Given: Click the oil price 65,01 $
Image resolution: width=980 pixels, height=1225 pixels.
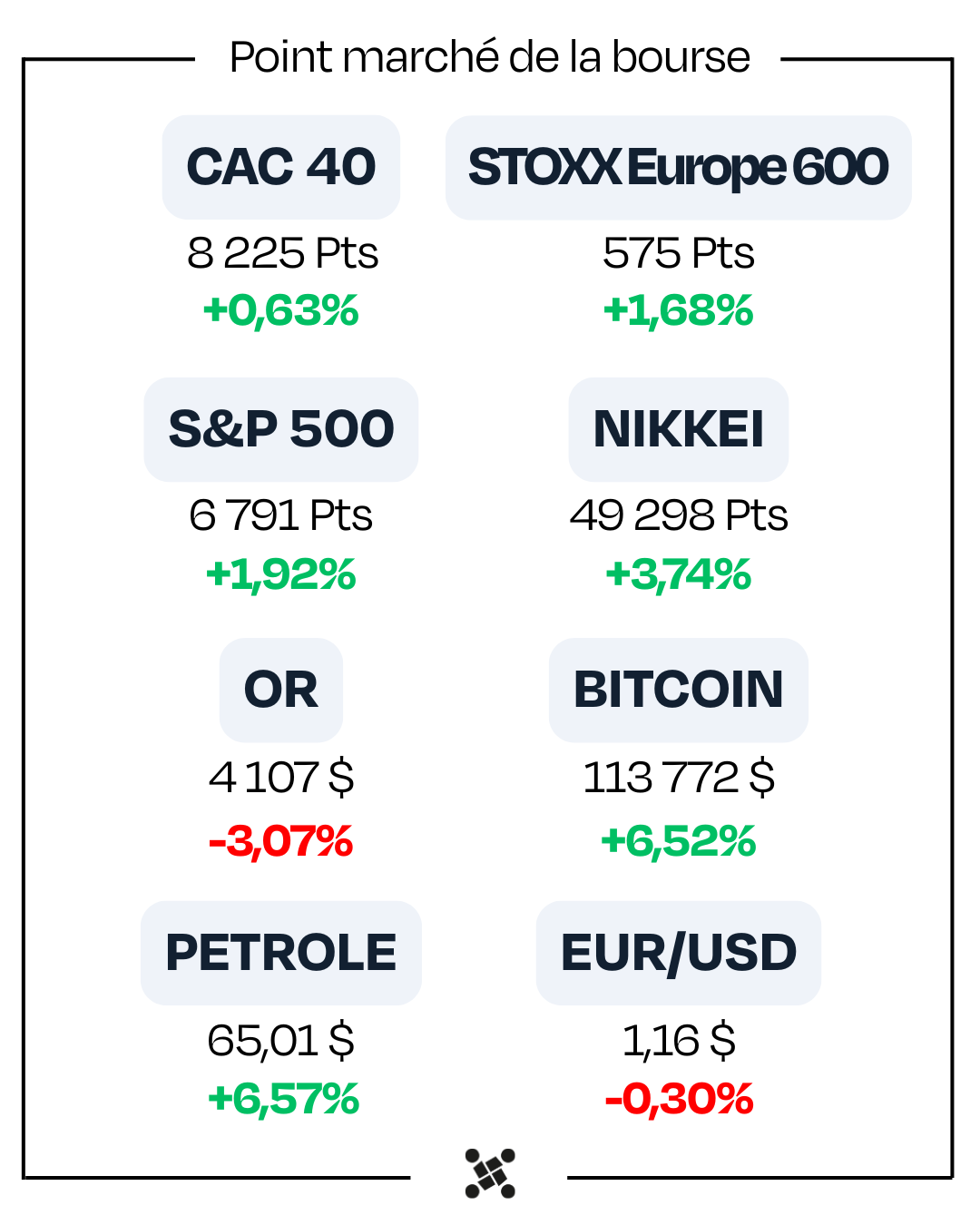Looking at the screenshot, I should [281, 1040].
